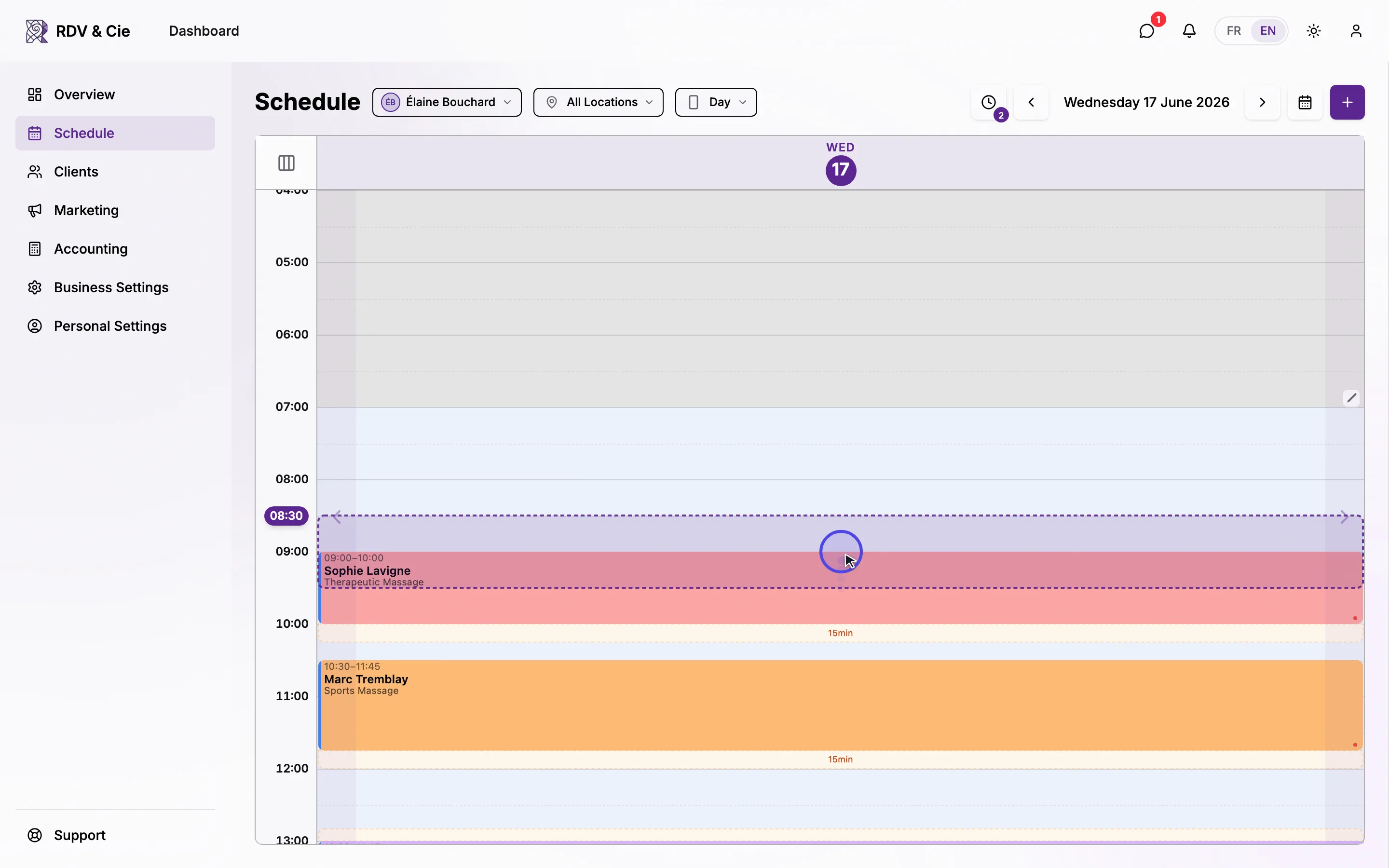Image resolution: width=1389 pixels, height=868 pixels.
Task: Open the Dashboard link in header
Action: coord(204,31)
